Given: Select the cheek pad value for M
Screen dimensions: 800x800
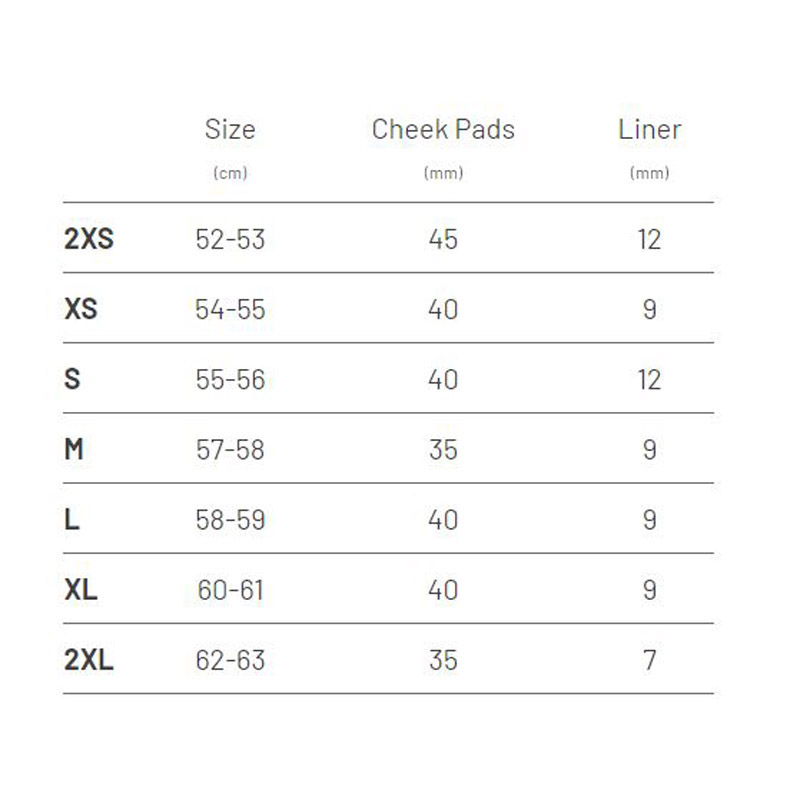Looking at the screenshot, I should tap(443, 450).
